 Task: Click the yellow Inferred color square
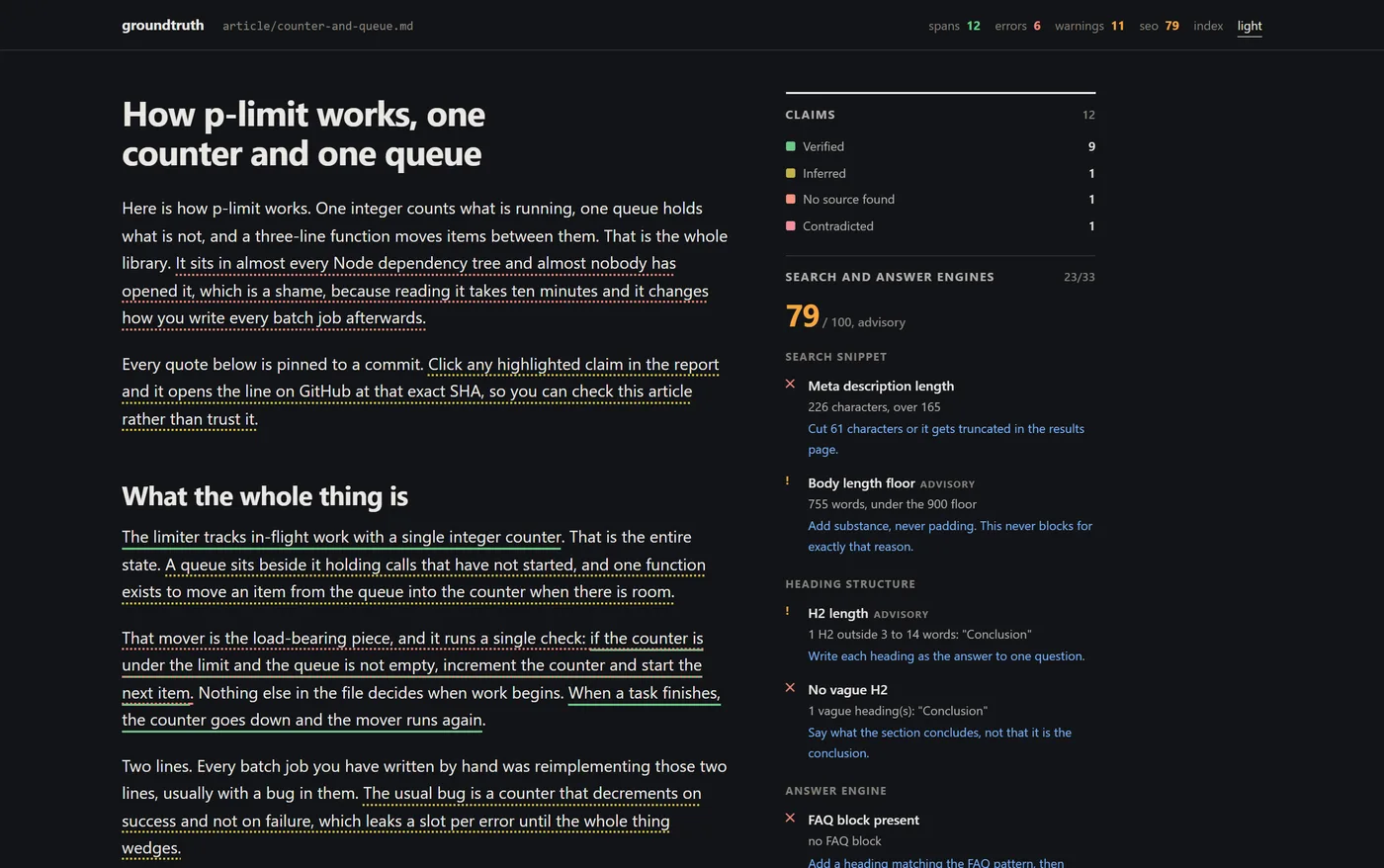[791, 173]
